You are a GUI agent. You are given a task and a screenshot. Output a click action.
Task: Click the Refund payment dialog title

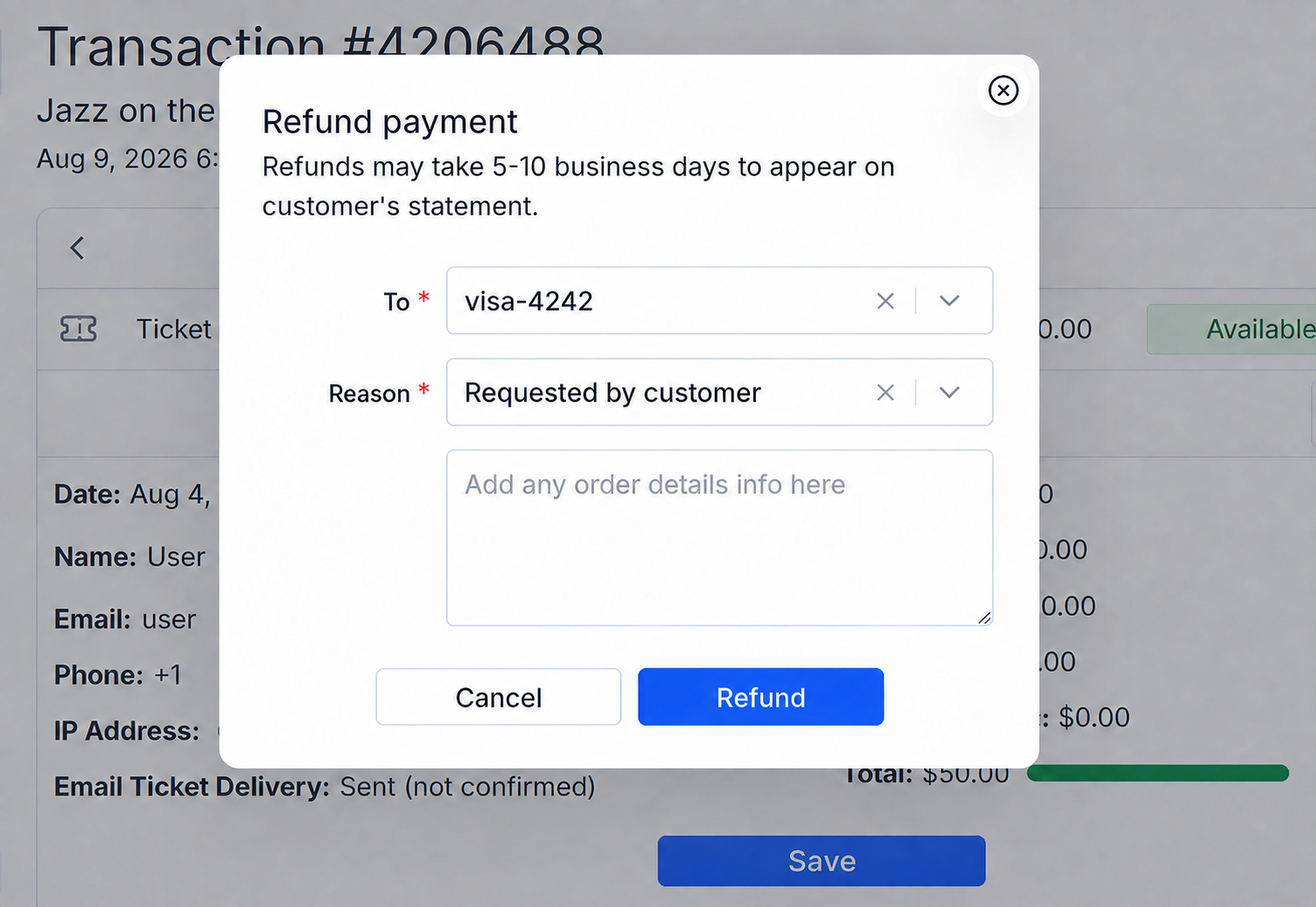389,122
